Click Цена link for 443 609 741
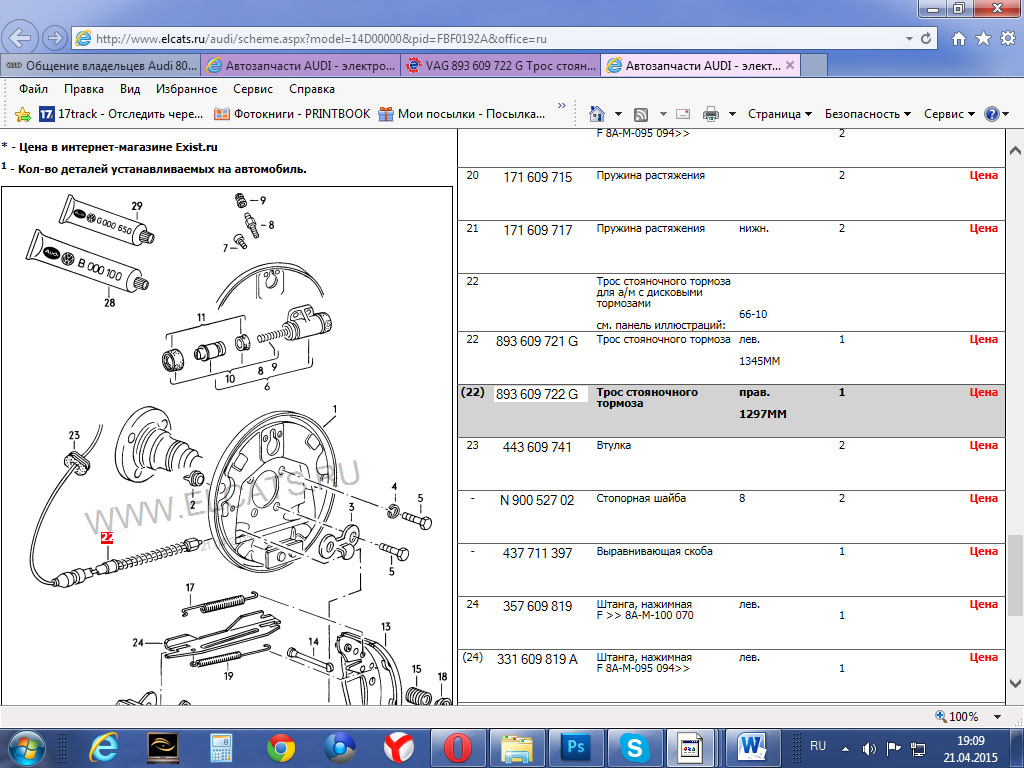This screenshot has height=768, width=1024. [984, 445]
